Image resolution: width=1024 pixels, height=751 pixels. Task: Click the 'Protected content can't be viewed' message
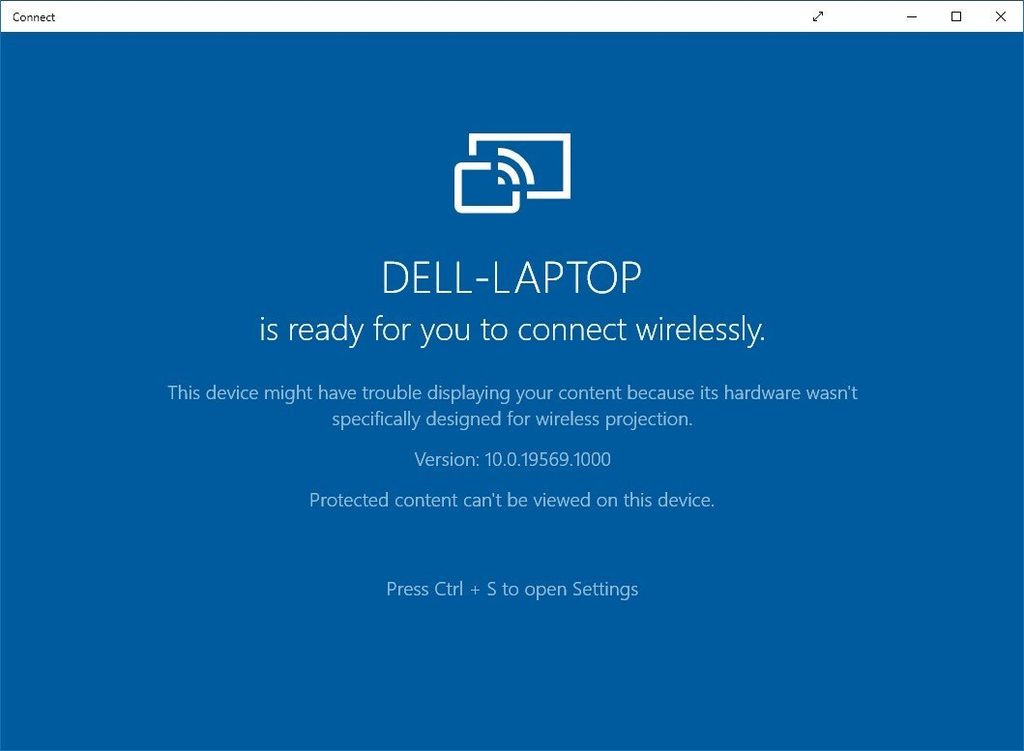(512, 500)
